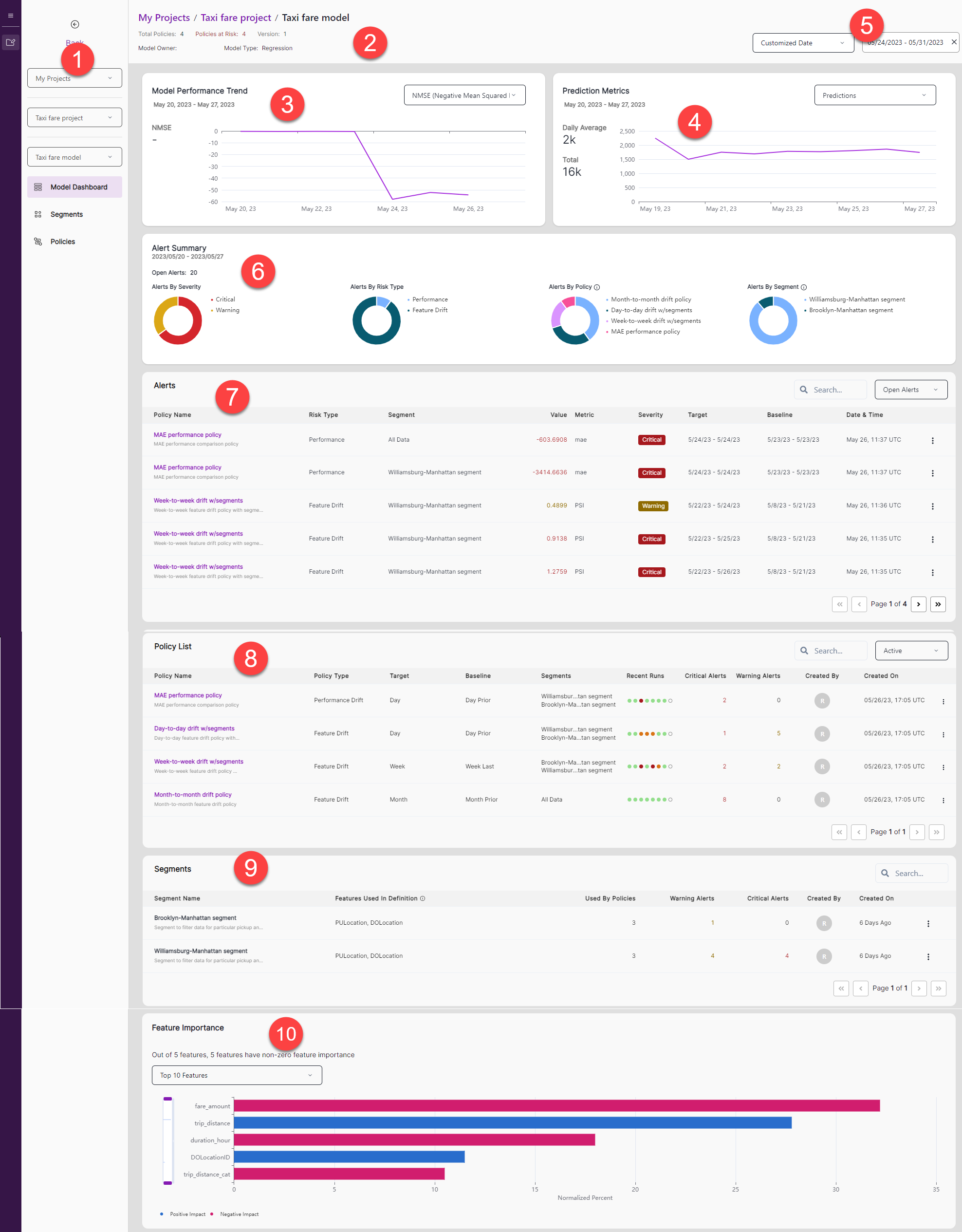
Task: Click creator avatar on Month-to-month drift policy row
Action: (822, 800)
